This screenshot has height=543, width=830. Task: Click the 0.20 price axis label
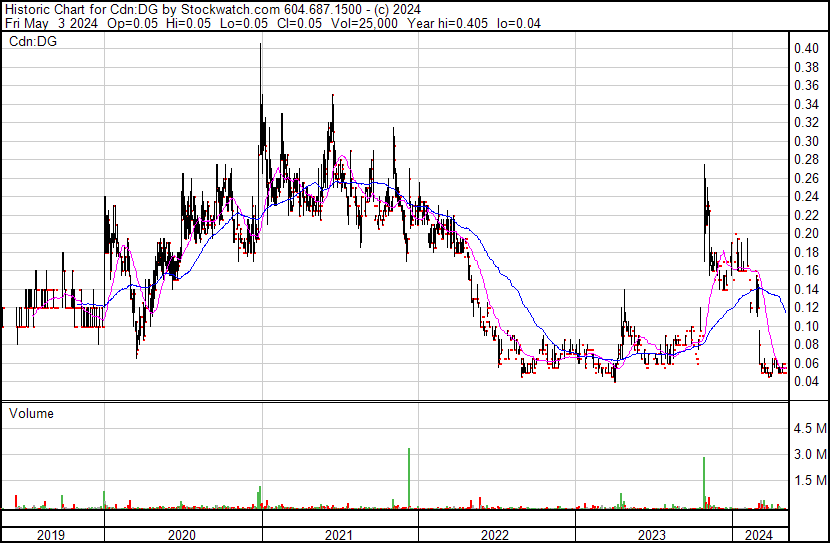[x=806, y=233]
